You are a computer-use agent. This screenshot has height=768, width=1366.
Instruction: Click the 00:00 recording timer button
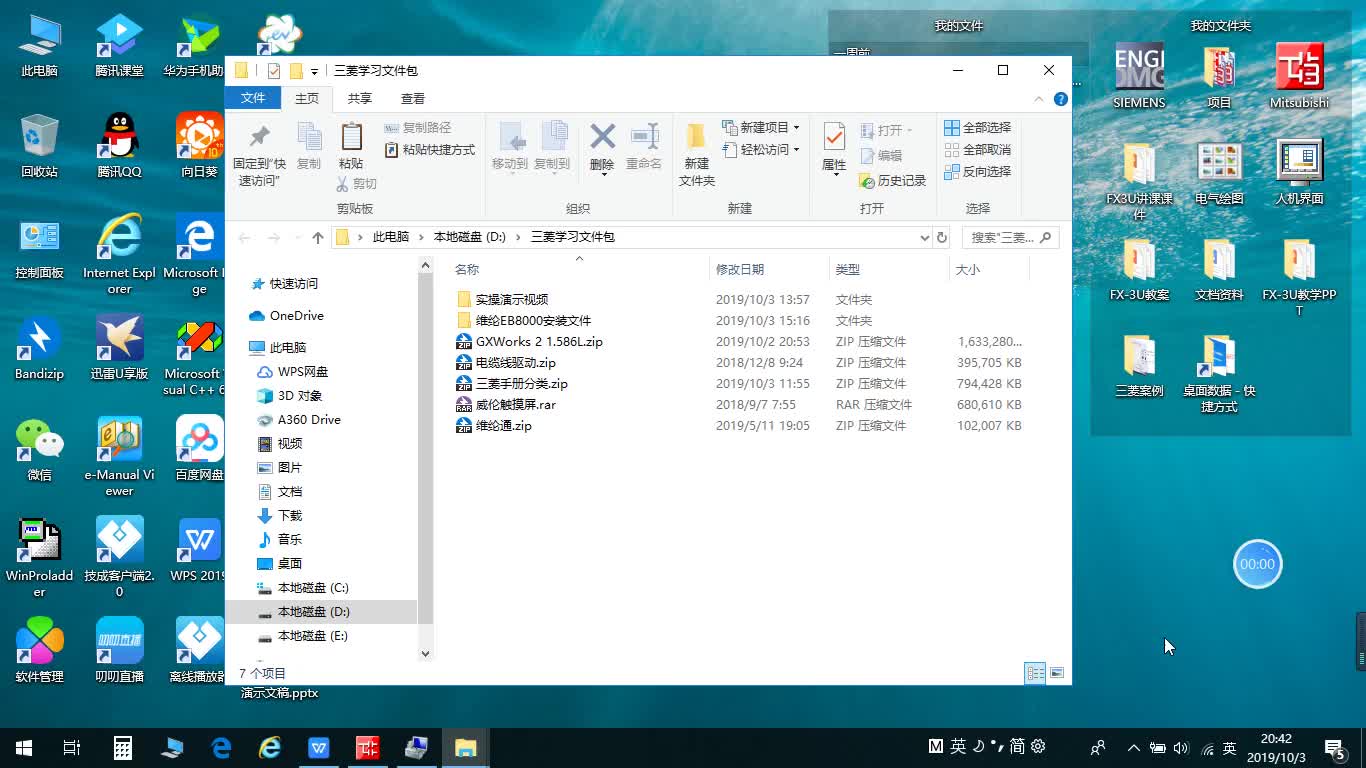pos(1257,564)
